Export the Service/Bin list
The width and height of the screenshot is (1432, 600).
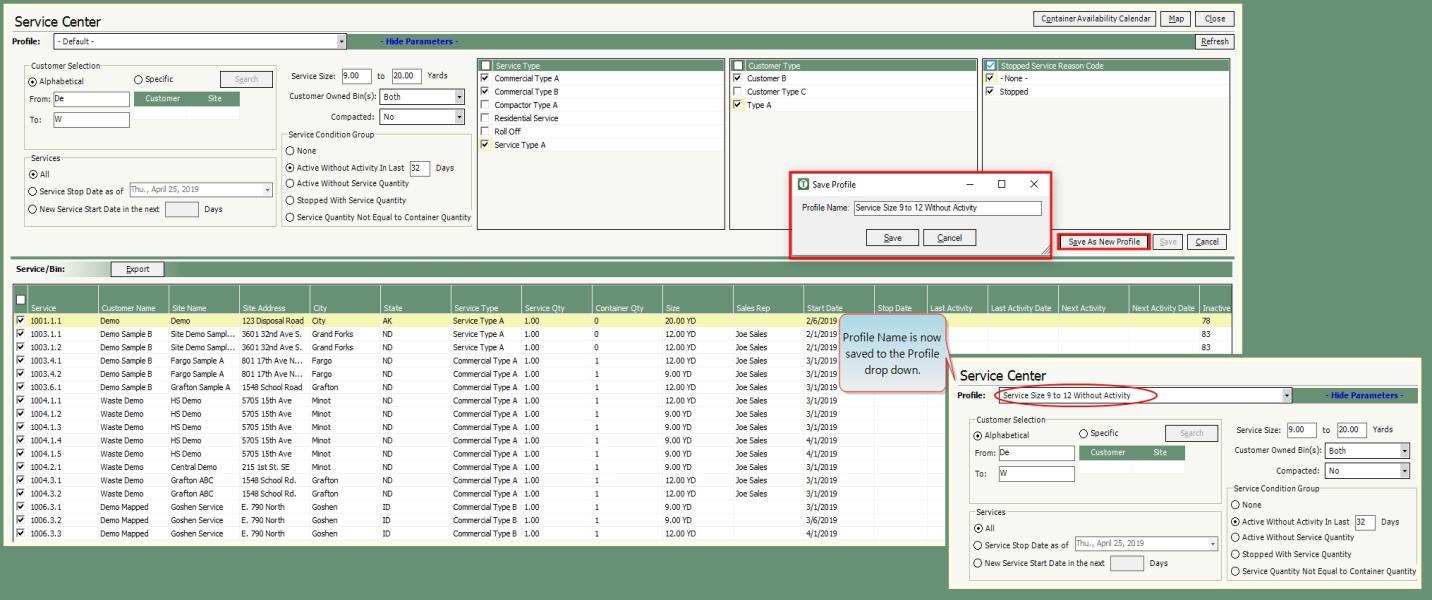point(137,269)
